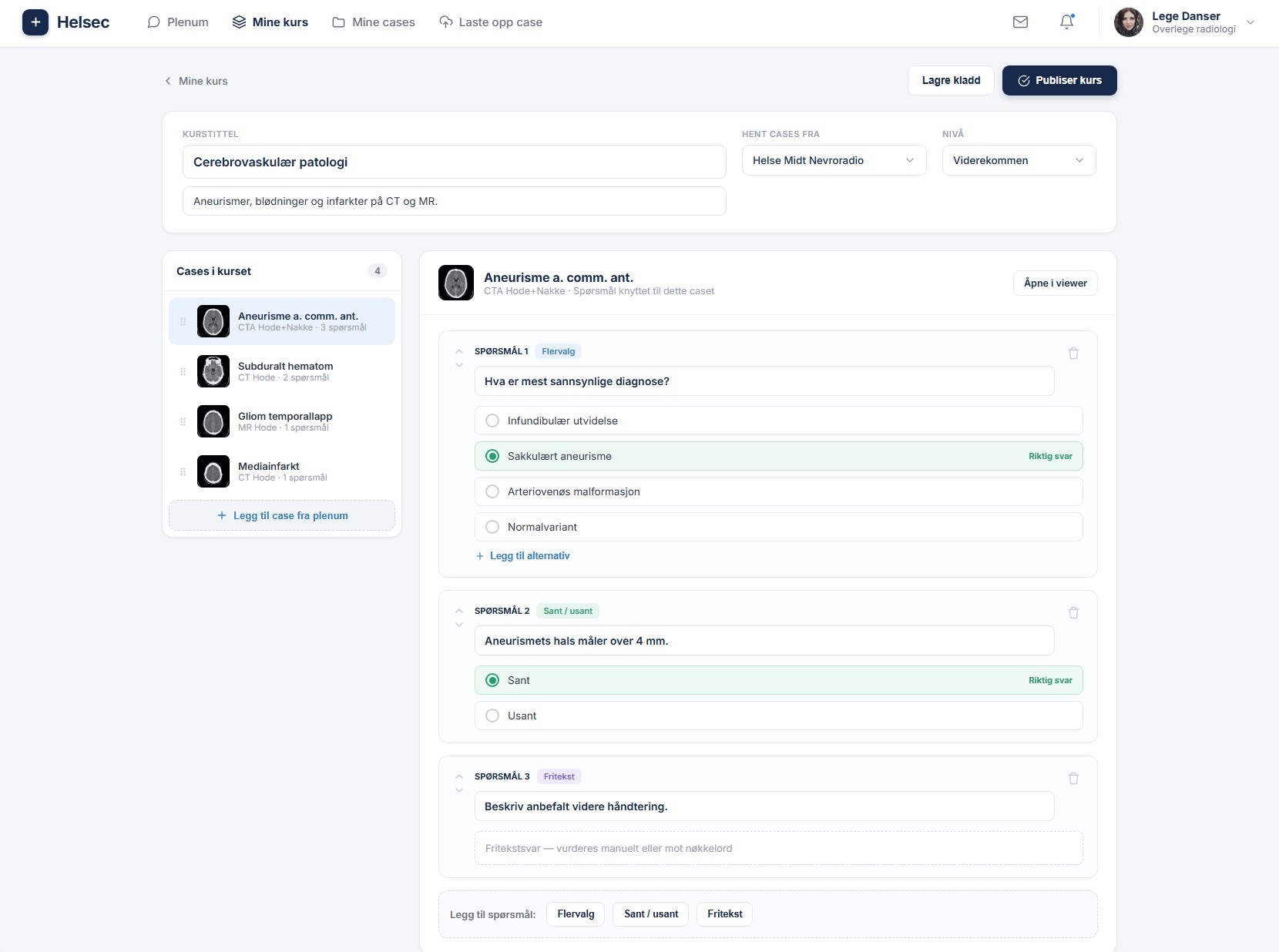1279x952 pixels.
Task: Add a Fritekst question
Action: pos(725,914)
